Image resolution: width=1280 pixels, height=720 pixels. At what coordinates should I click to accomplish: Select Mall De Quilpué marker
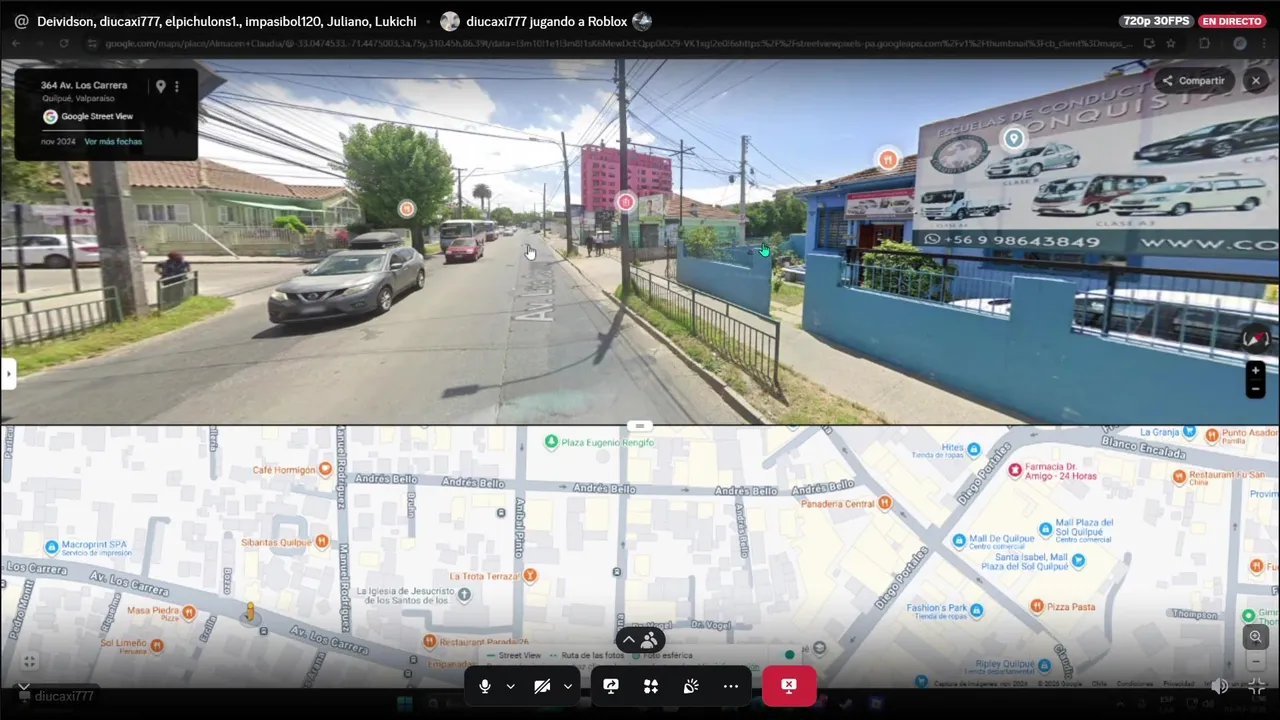coord(960,540)
